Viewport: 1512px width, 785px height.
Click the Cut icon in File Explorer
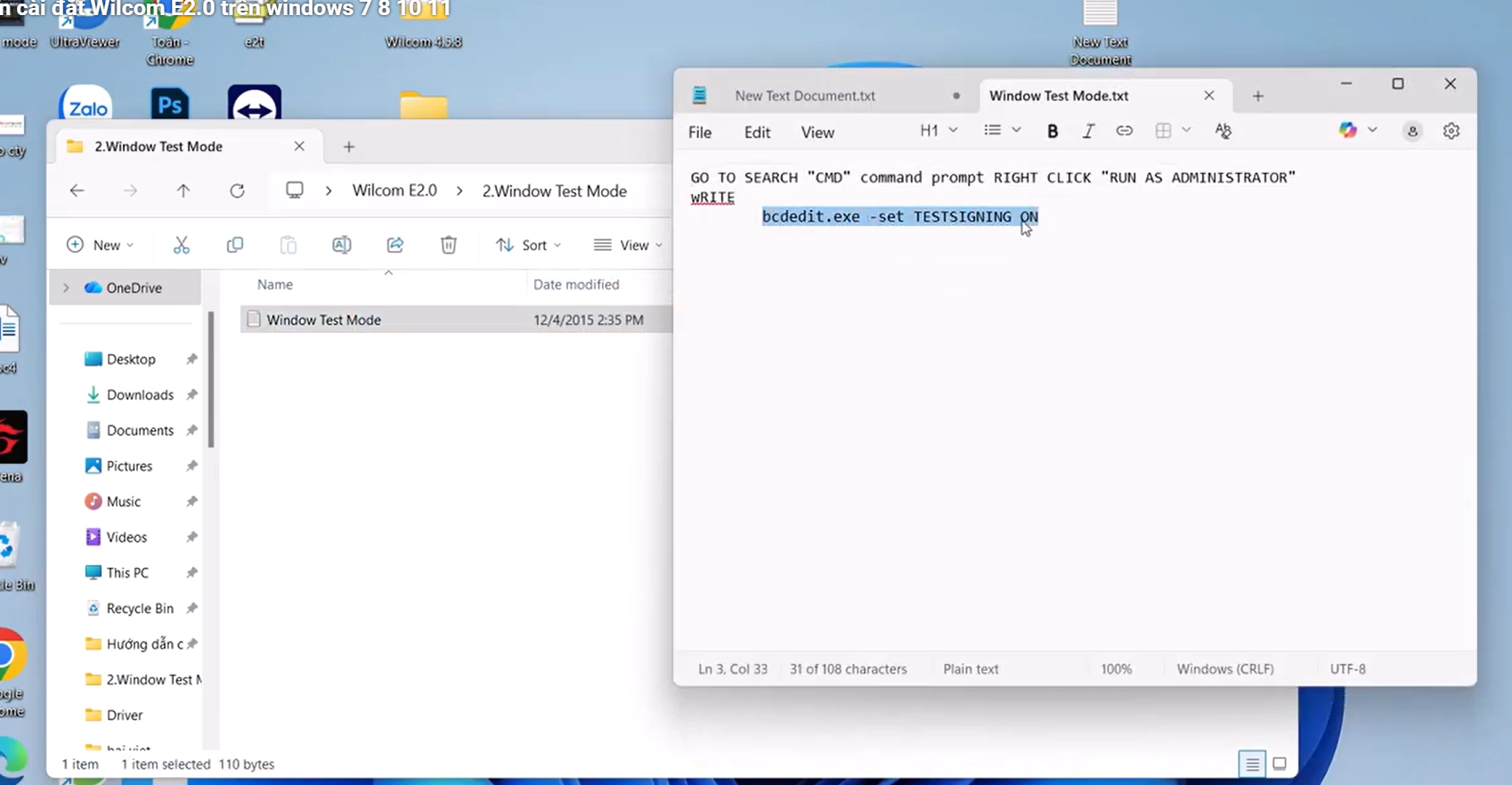182,245
